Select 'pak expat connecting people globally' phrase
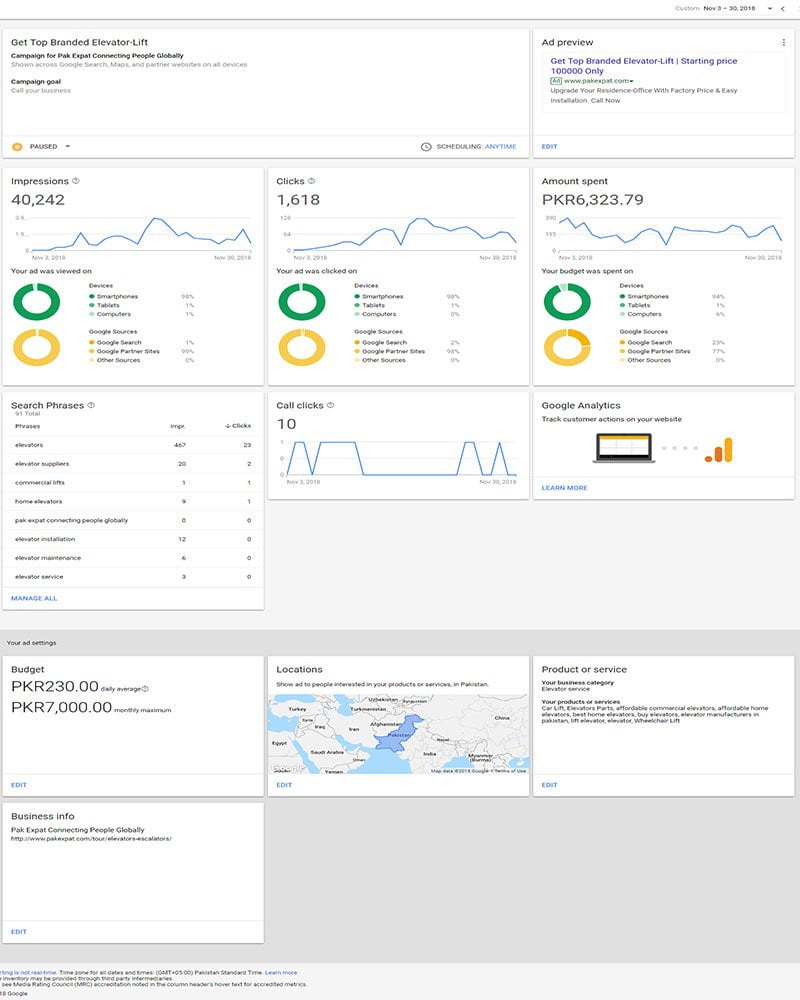800x1000 pixels. pos(133,520)
